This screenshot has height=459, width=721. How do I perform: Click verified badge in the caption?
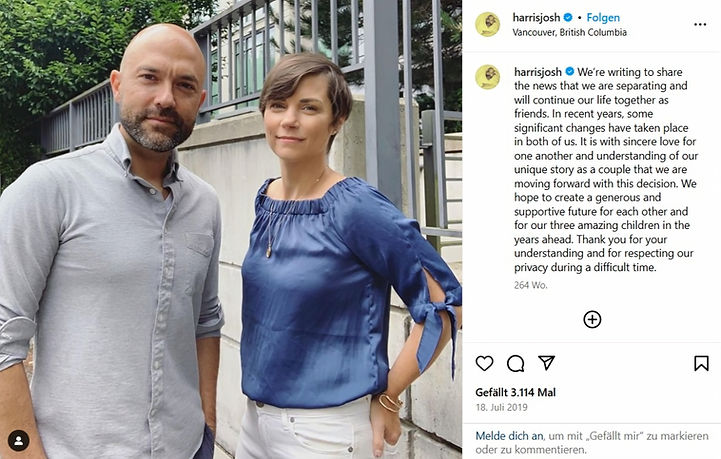pyautogui.click(x=569, y=72)
